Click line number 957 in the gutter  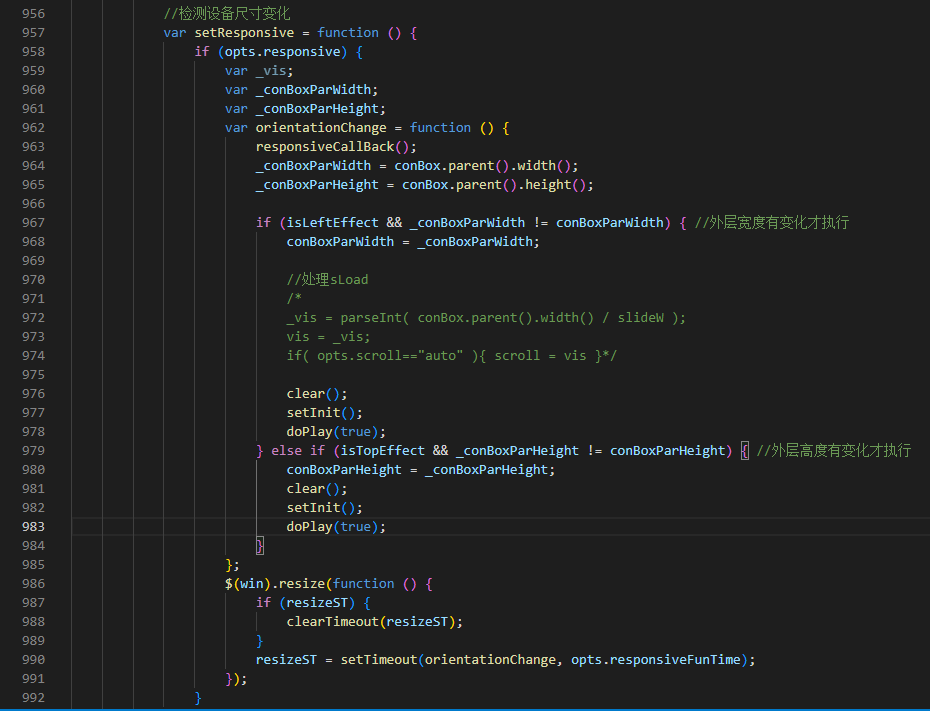[x=32, y=32]
